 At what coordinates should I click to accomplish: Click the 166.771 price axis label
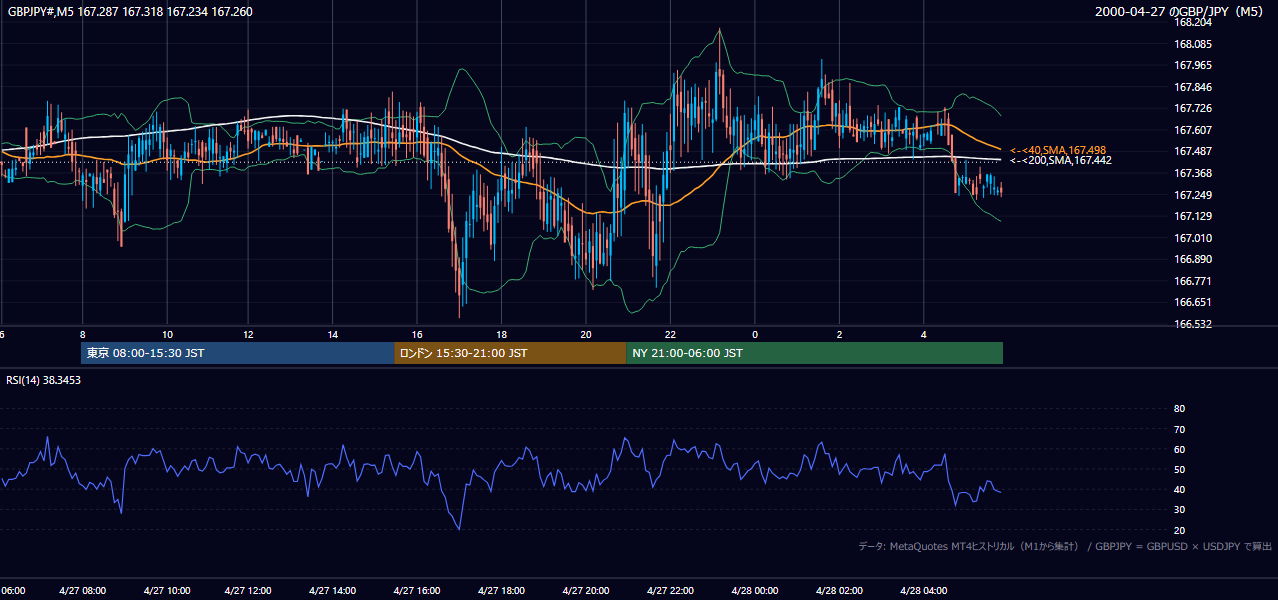(1193, 281)
